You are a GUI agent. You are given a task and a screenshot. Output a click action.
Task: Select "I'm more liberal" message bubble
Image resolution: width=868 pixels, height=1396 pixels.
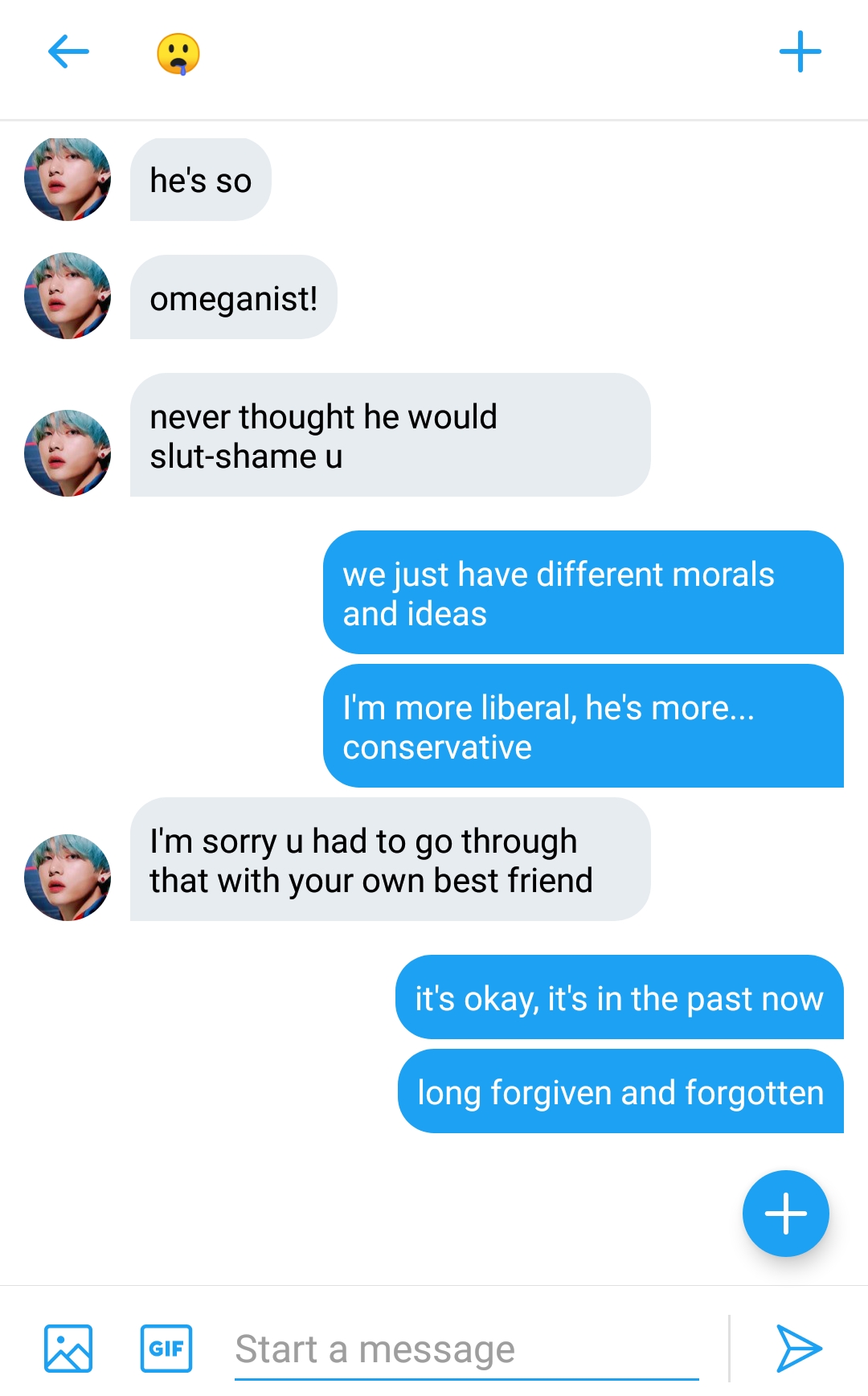click(x=583, y=726)
